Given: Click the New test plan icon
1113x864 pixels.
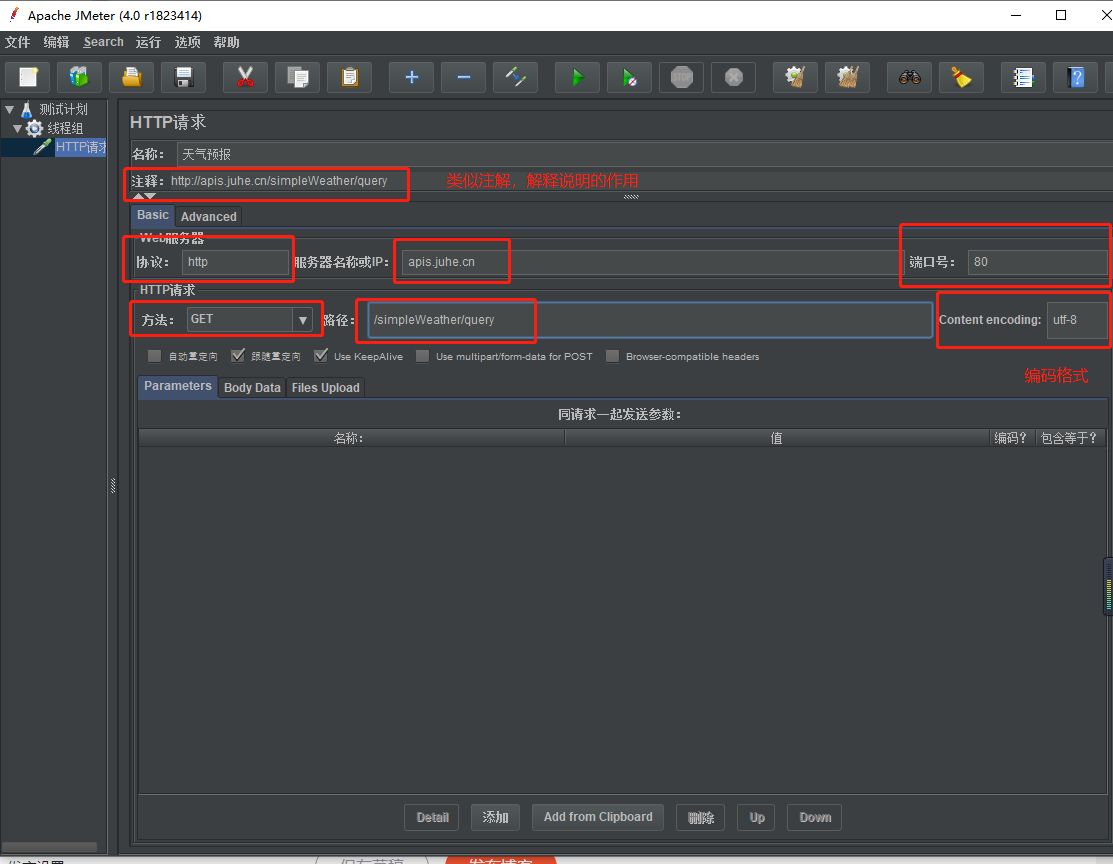Looking at the screenshot, I should pyautogui.click(x=28, y=77).
